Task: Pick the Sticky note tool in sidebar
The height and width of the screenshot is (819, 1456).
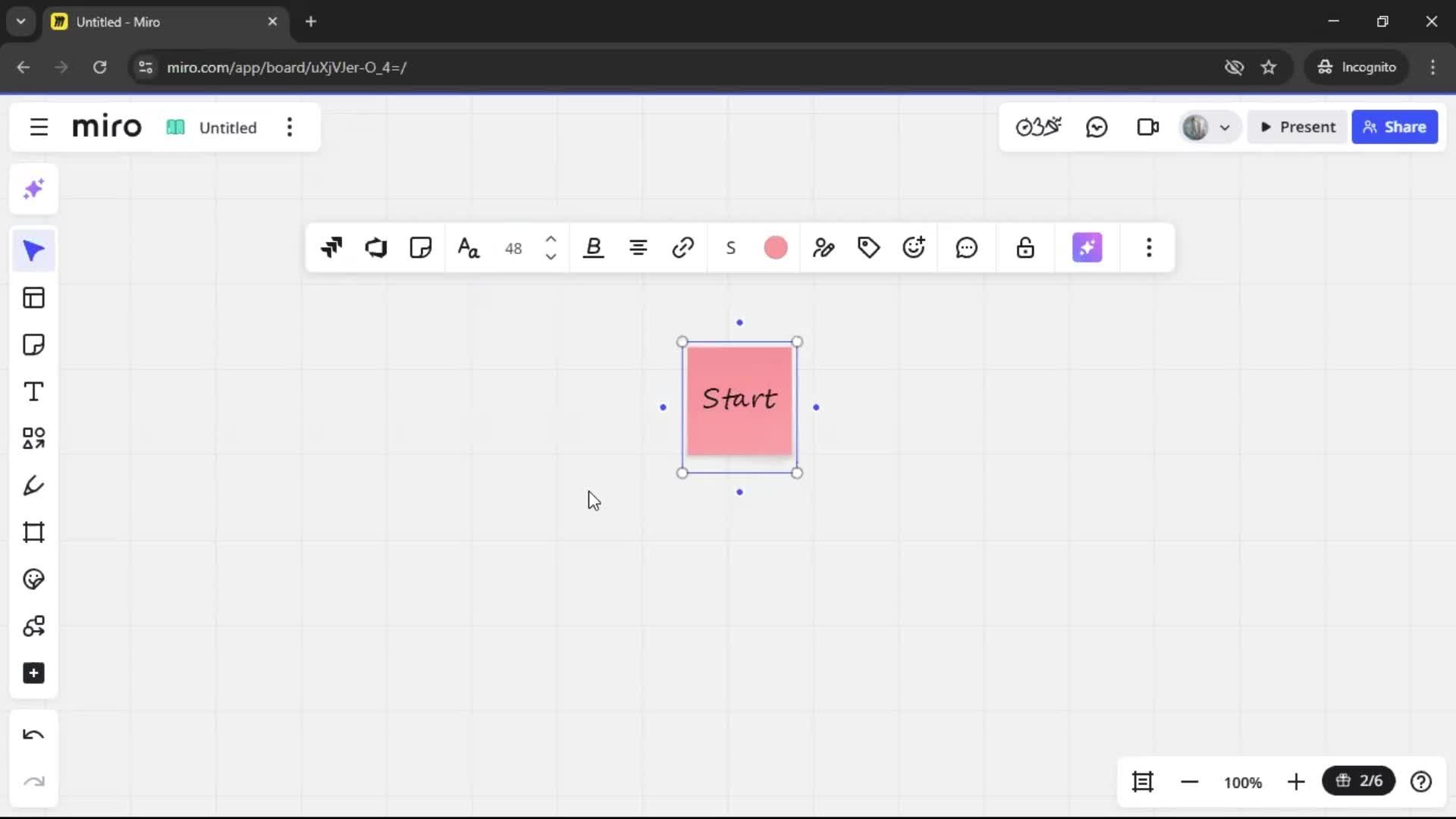Action: point(33,345)
